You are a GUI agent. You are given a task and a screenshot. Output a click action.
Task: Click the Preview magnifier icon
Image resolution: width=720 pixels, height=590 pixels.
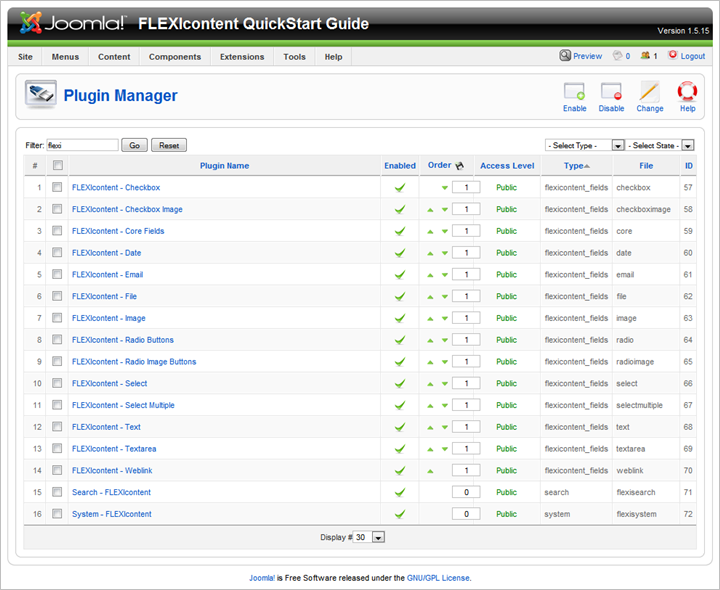[x=565, y=56]
